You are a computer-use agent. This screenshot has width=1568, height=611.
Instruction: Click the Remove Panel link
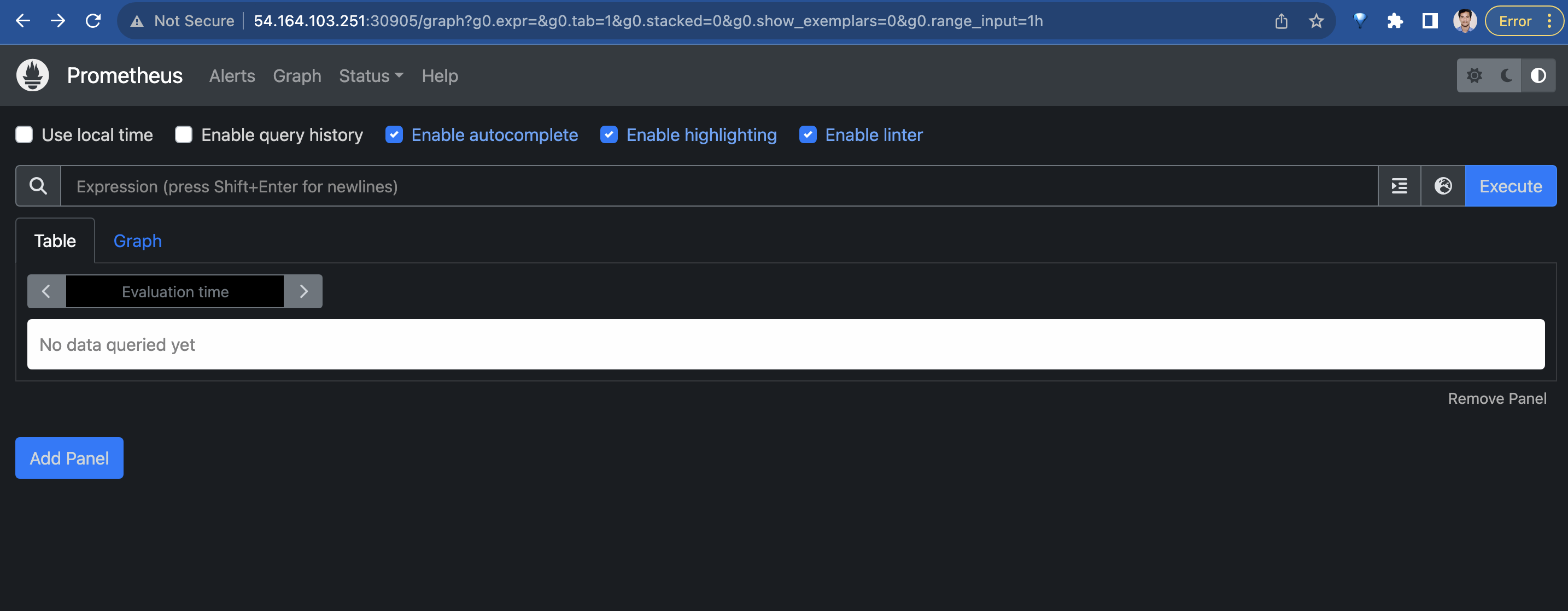tap(1497, 398)
